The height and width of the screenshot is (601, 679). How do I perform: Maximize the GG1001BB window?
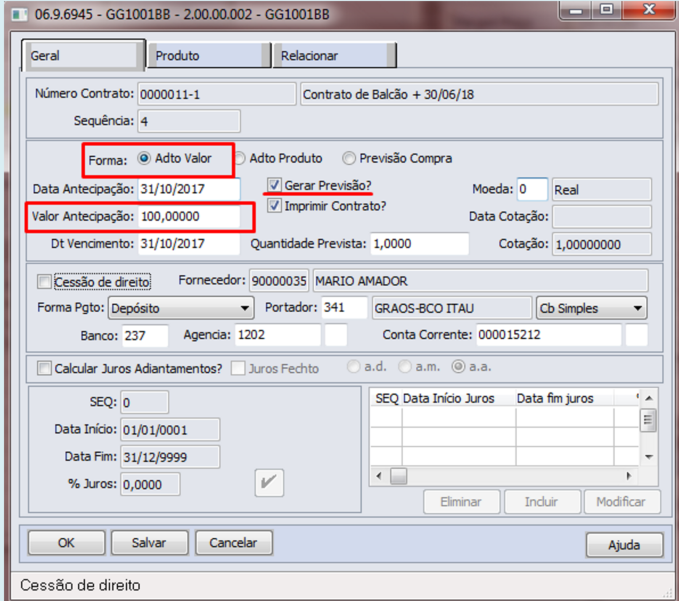(x=606, y=10)
